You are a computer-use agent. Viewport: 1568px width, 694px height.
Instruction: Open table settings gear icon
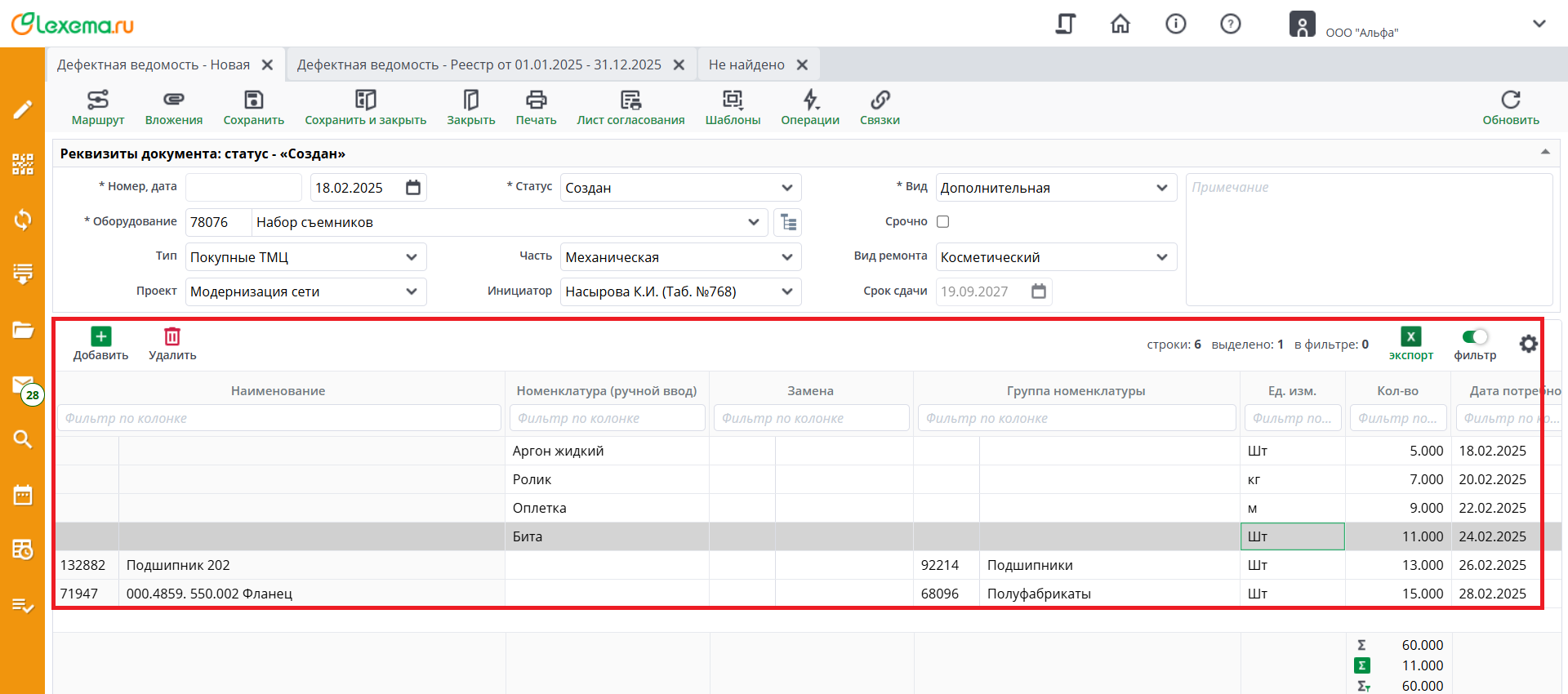click(1528, 344)
